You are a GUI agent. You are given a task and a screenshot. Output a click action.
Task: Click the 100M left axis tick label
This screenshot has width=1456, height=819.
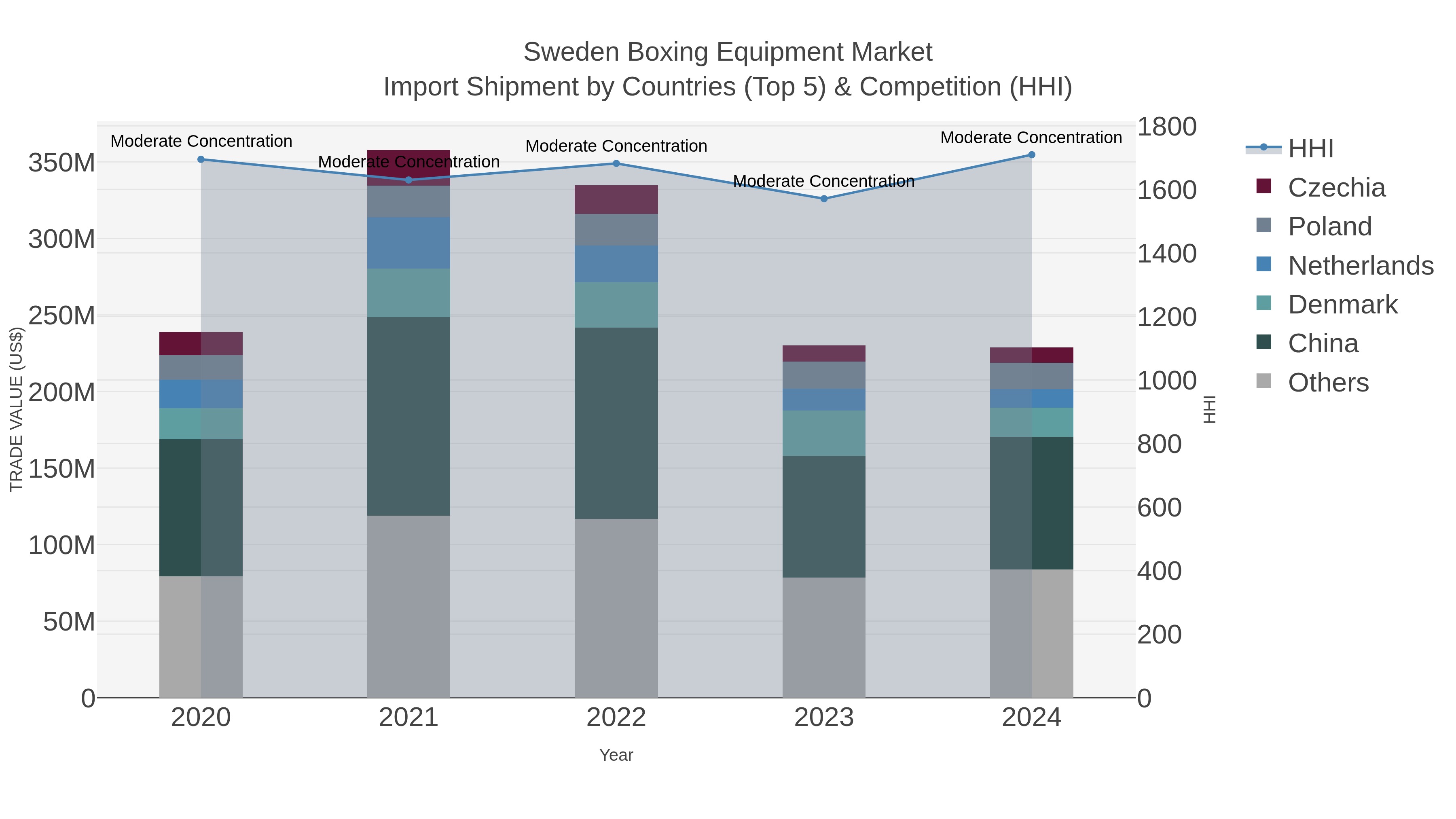(x=61, y=546)
